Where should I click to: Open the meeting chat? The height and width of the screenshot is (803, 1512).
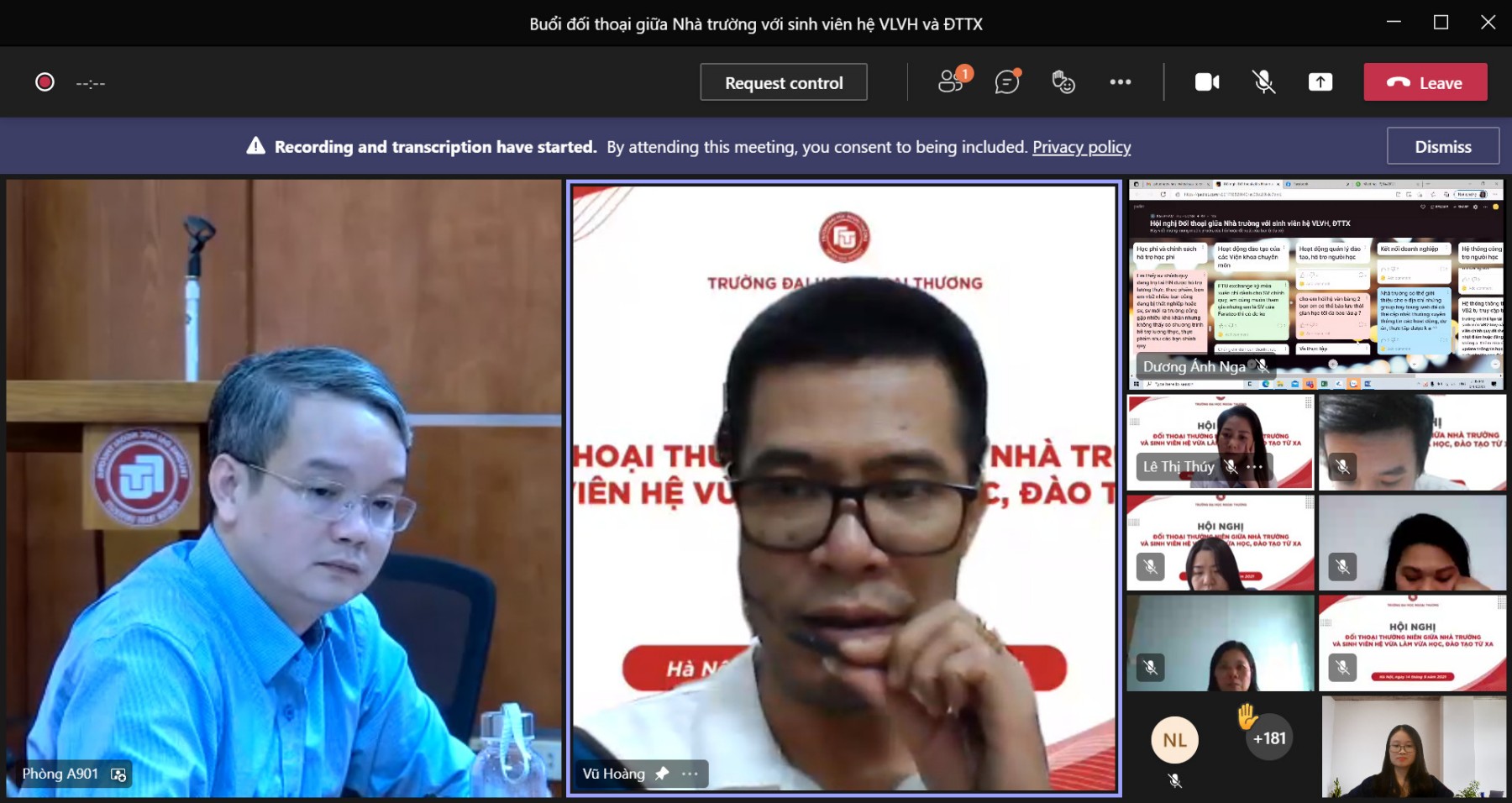(x=1006, y=82)
